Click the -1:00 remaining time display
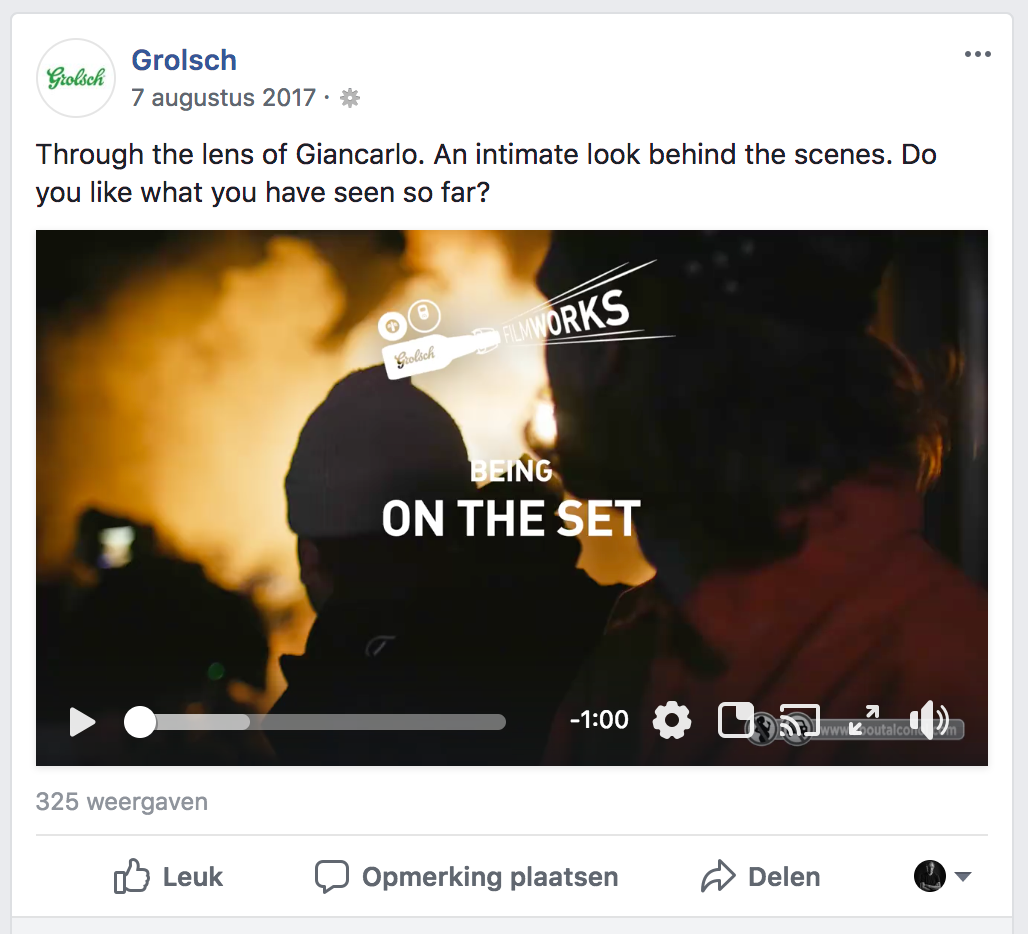Image resolution: width=1028 pixels, height=934 pixels. click(x=599, y=720)
